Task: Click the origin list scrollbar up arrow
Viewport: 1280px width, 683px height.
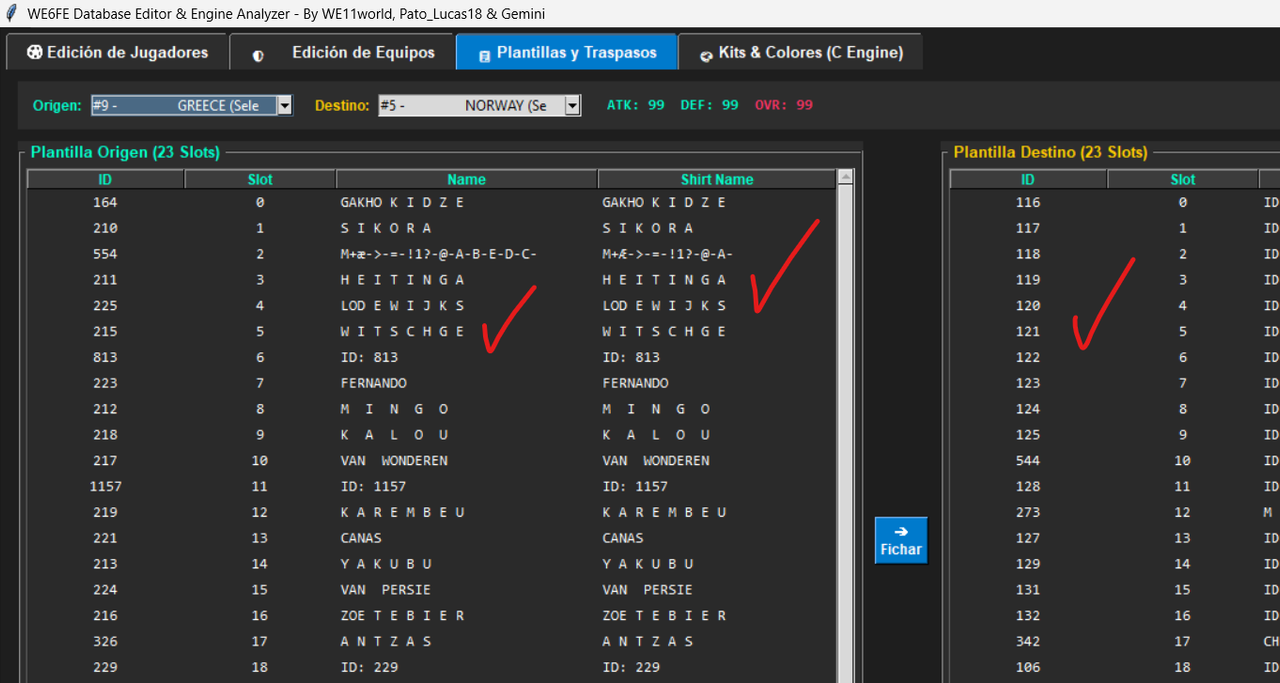Action: 846,177
